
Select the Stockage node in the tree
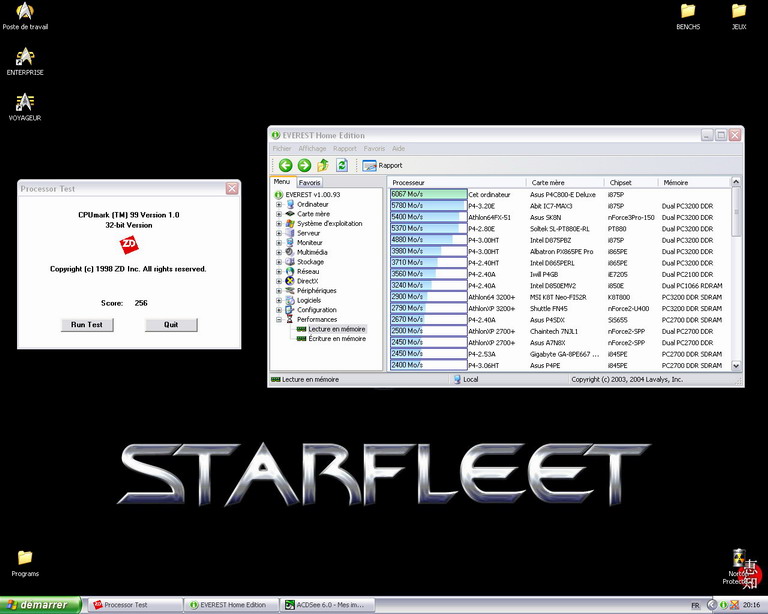310,262
